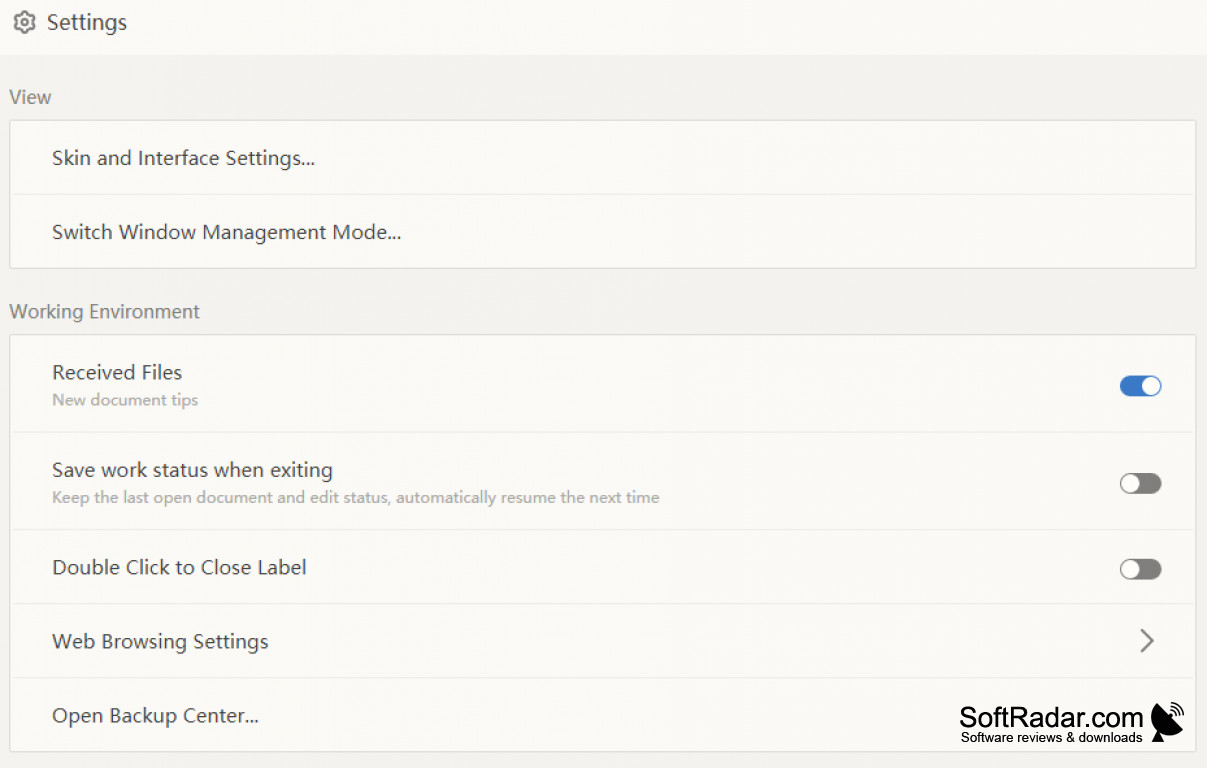
Task: Select the Save work status description text
Action: 355,497
